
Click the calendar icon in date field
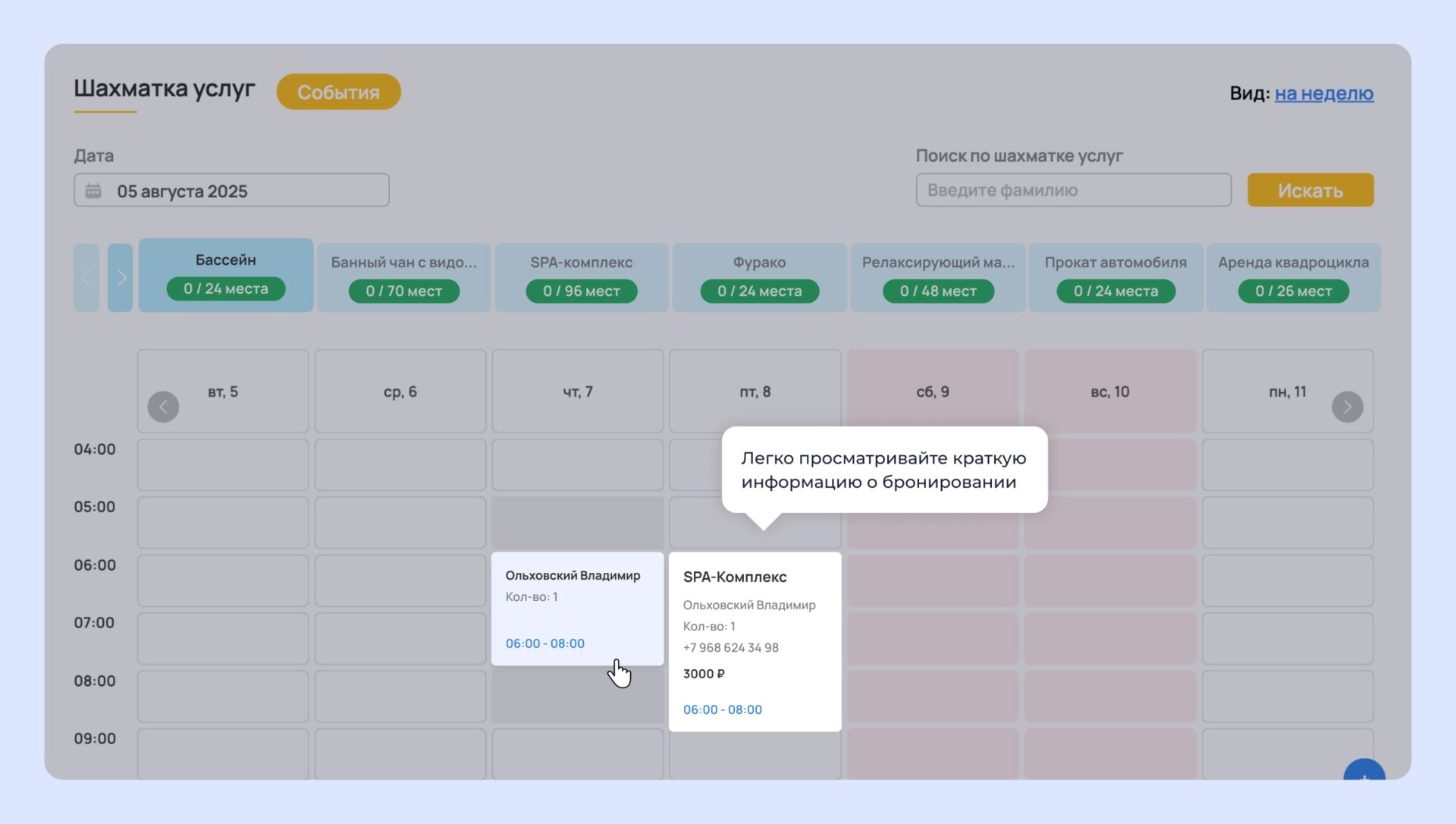[x=93, y=190]
